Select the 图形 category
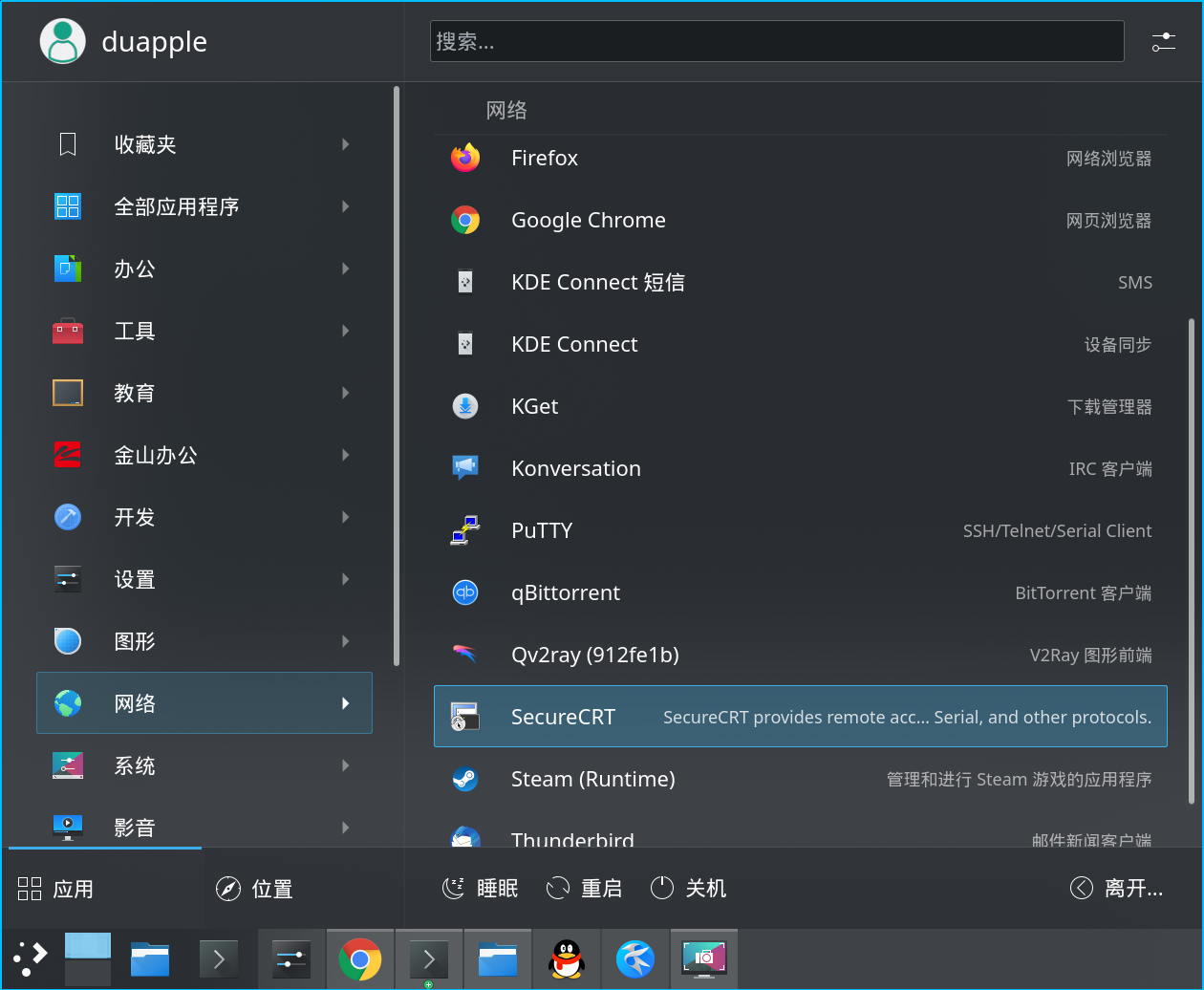 204,641
